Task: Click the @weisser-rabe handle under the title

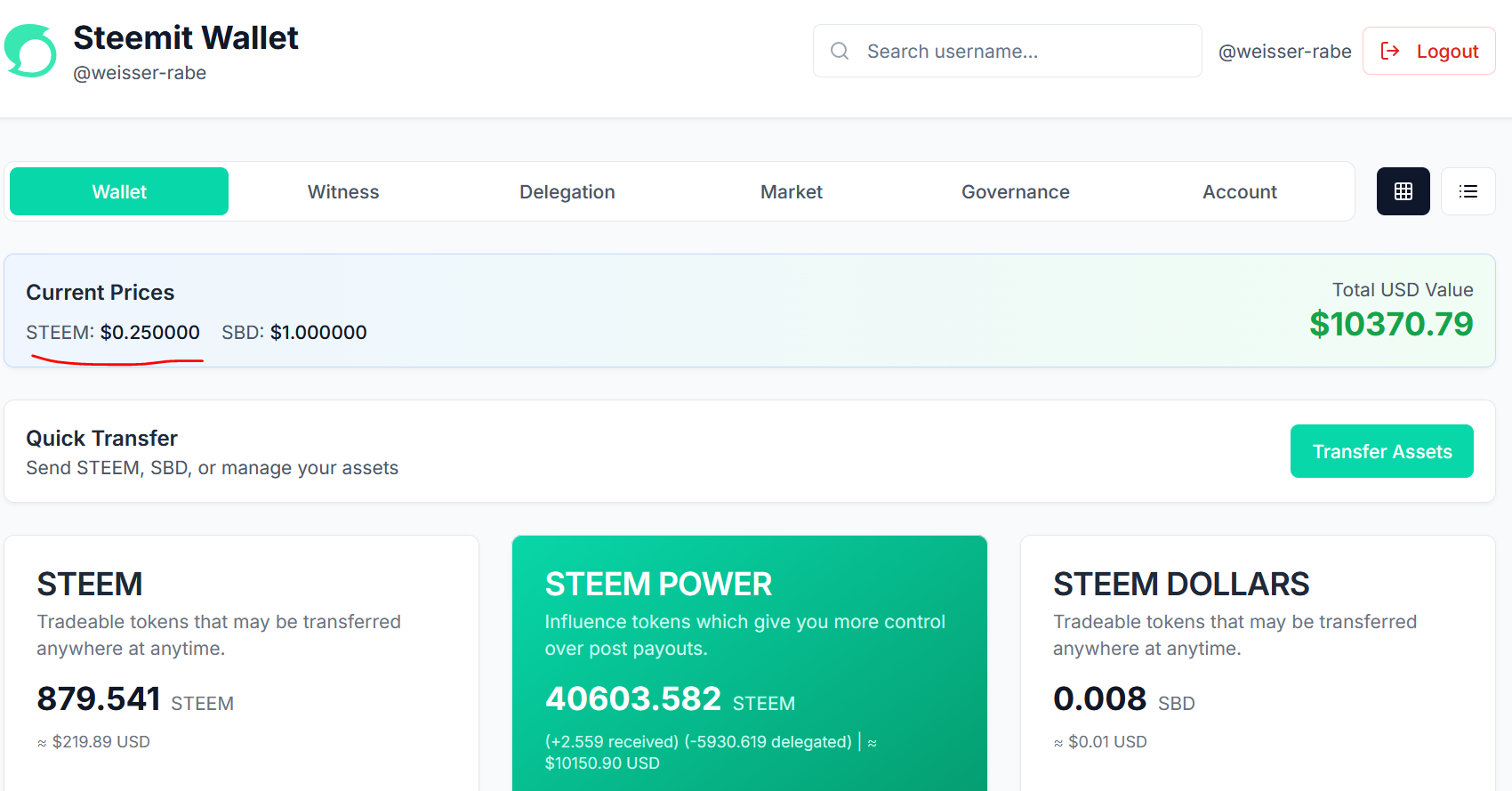Action: [x=140, y=73]
